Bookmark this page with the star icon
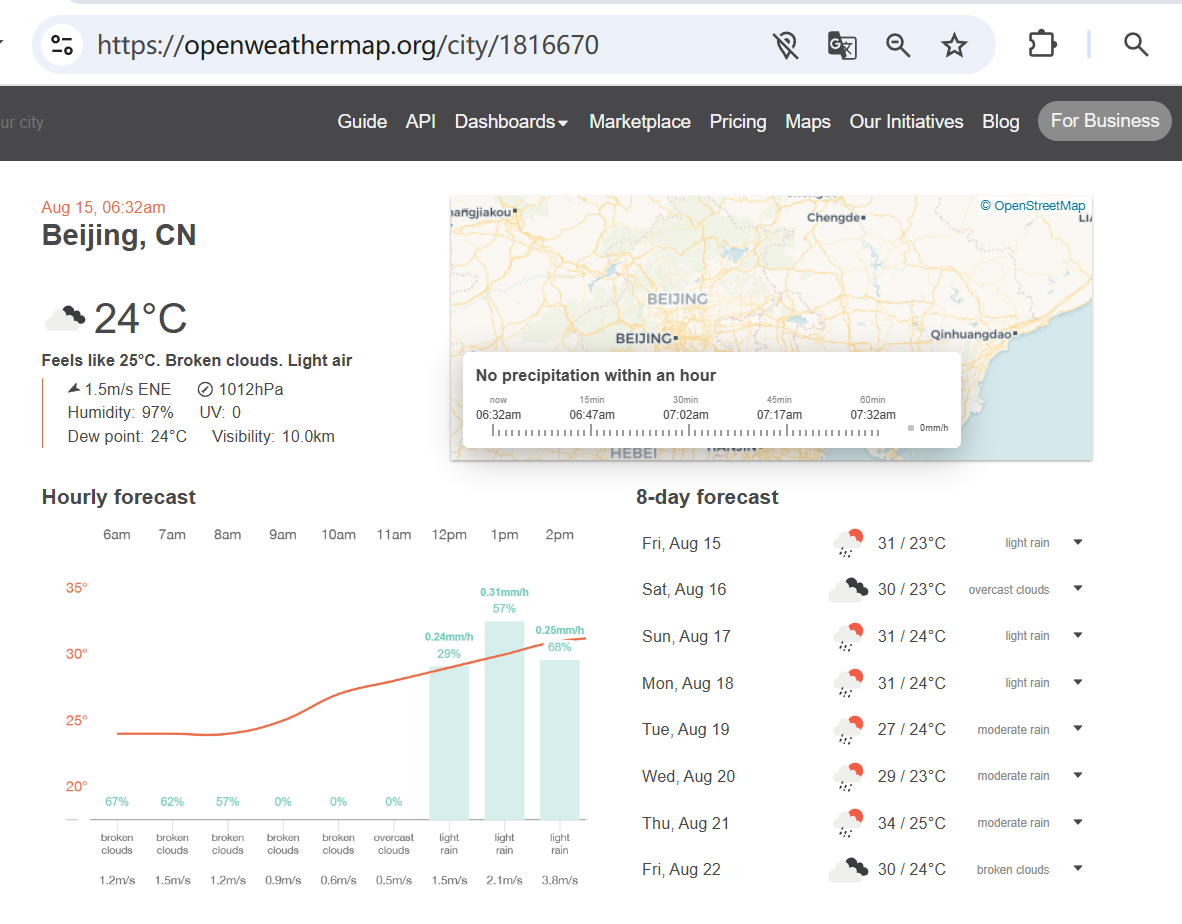Image resolution: width=1182 pixels, height=924 pixels. point(954,45)
